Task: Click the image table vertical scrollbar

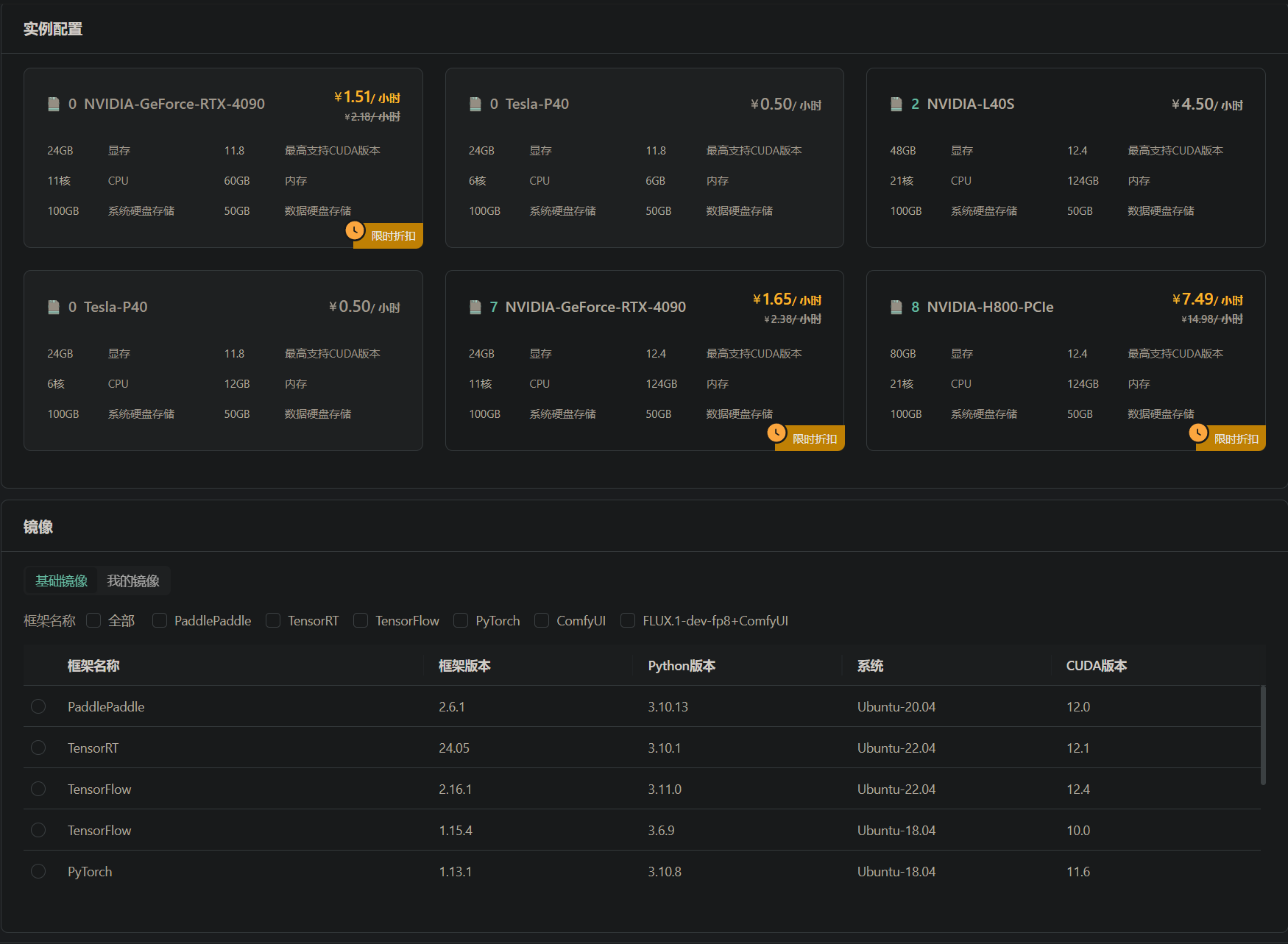Action: (x=1263, y=735)
